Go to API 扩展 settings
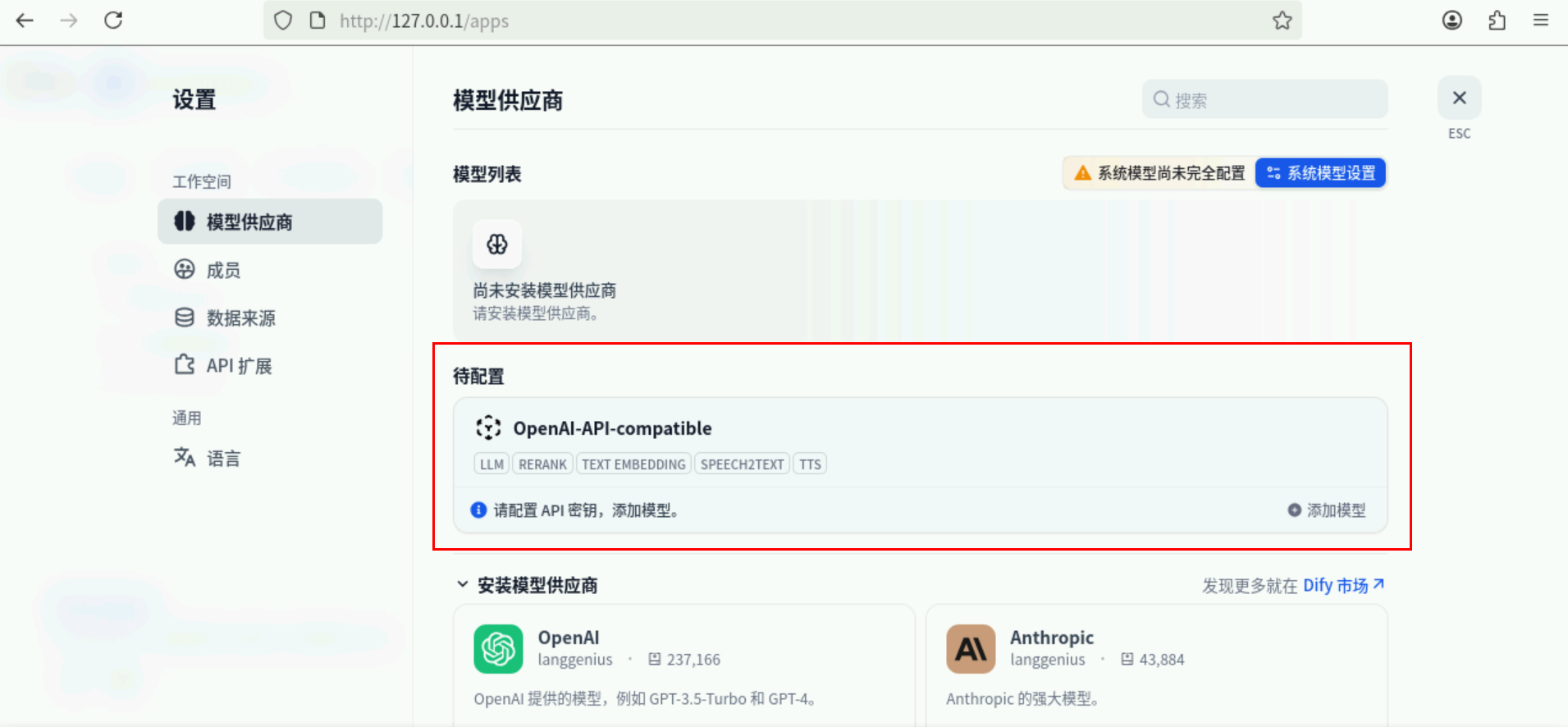The width and height of the screenshot is (1568, 727). tap(238, 366)
